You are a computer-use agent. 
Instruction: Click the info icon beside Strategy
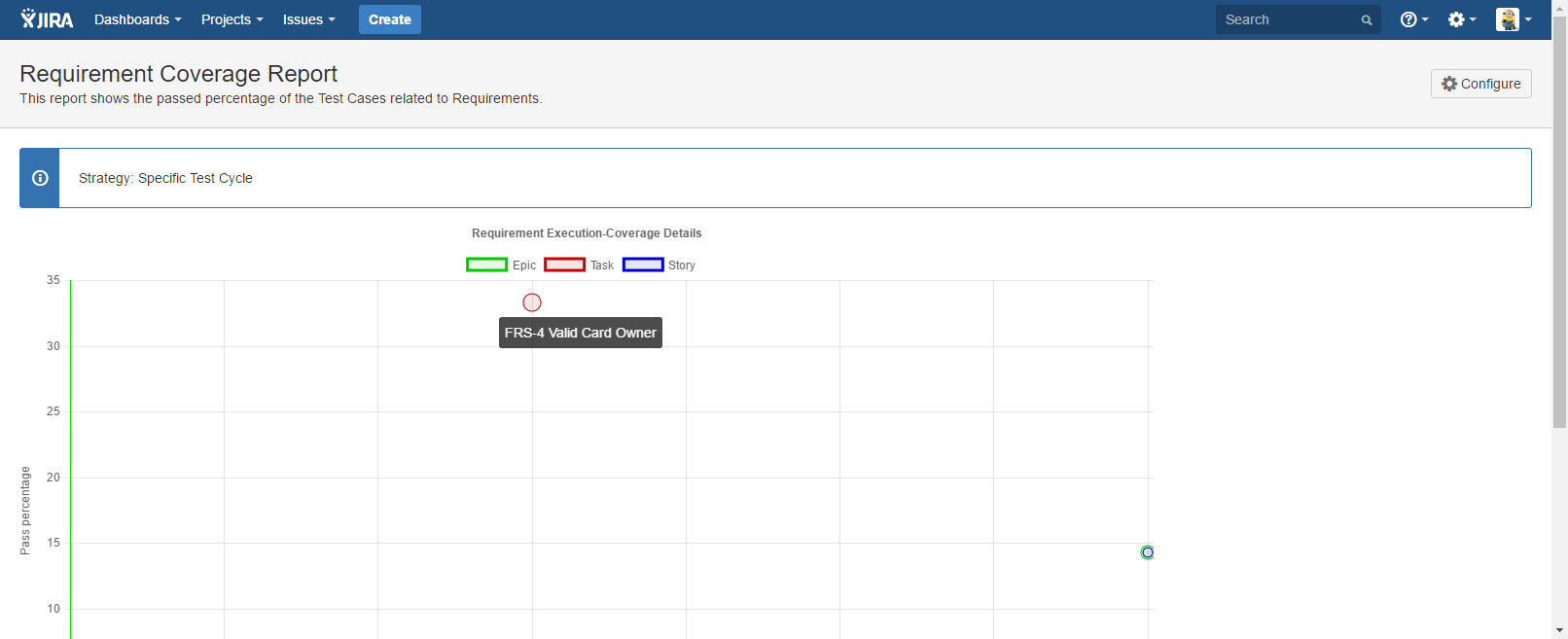tap(40, 178)
